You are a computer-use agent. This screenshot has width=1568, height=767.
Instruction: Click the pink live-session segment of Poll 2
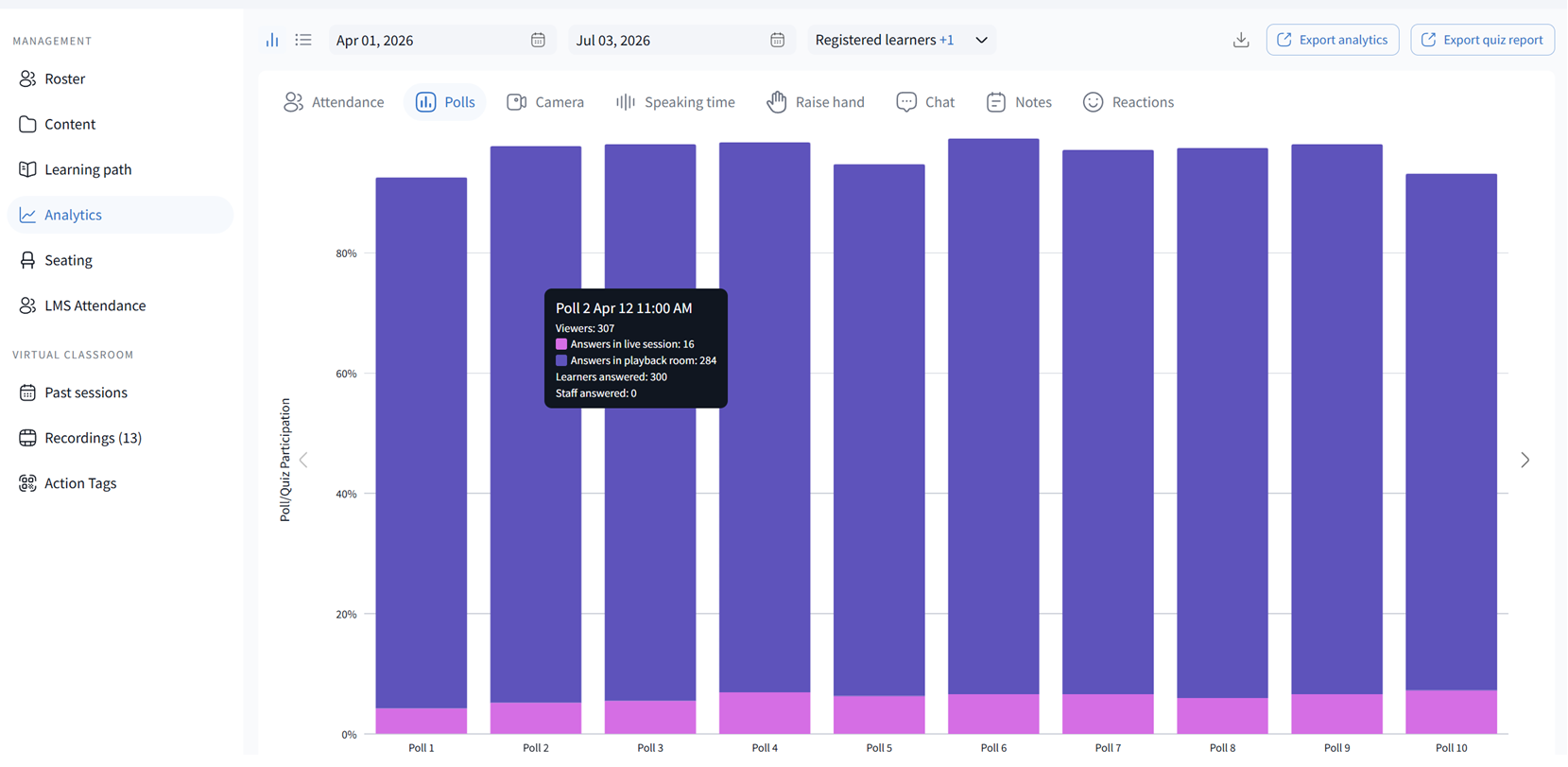pos(536,718)
